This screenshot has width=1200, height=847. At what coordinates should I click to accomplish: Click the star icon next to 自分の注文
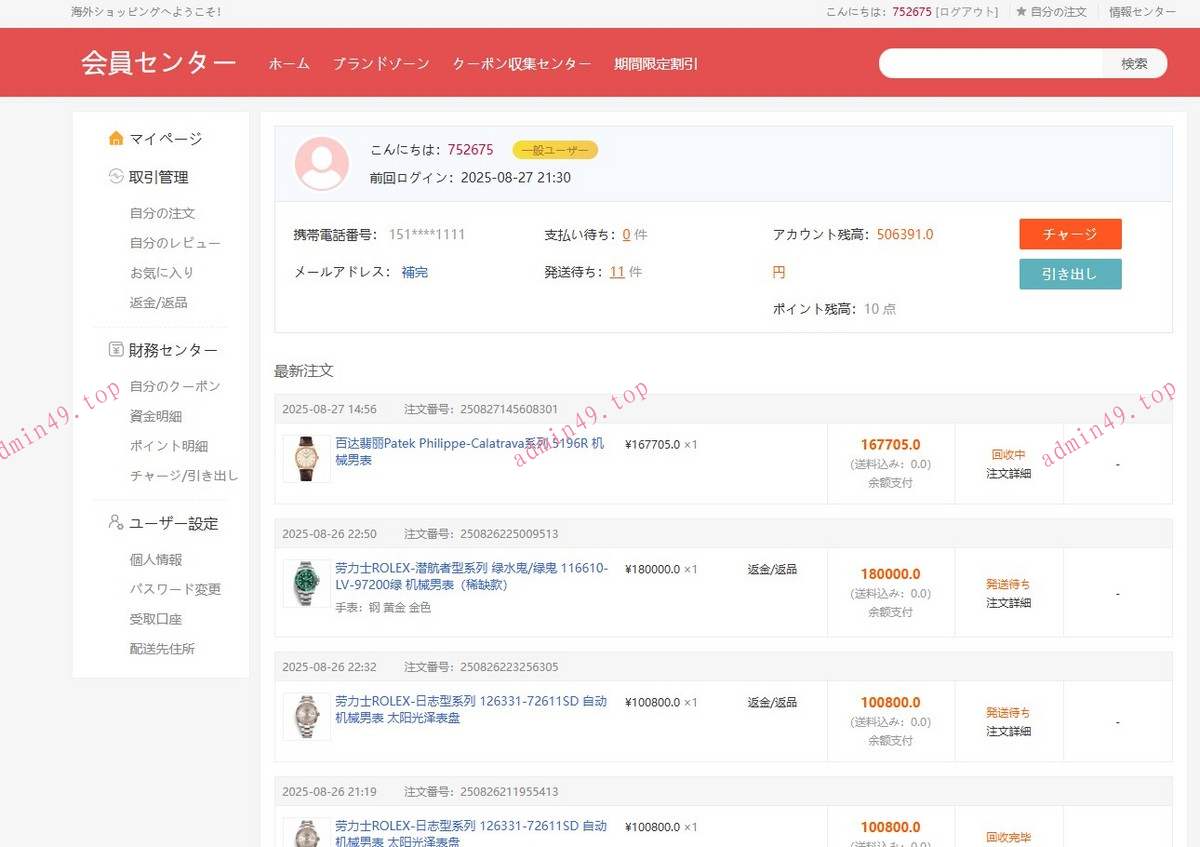tap(1021, 12)
